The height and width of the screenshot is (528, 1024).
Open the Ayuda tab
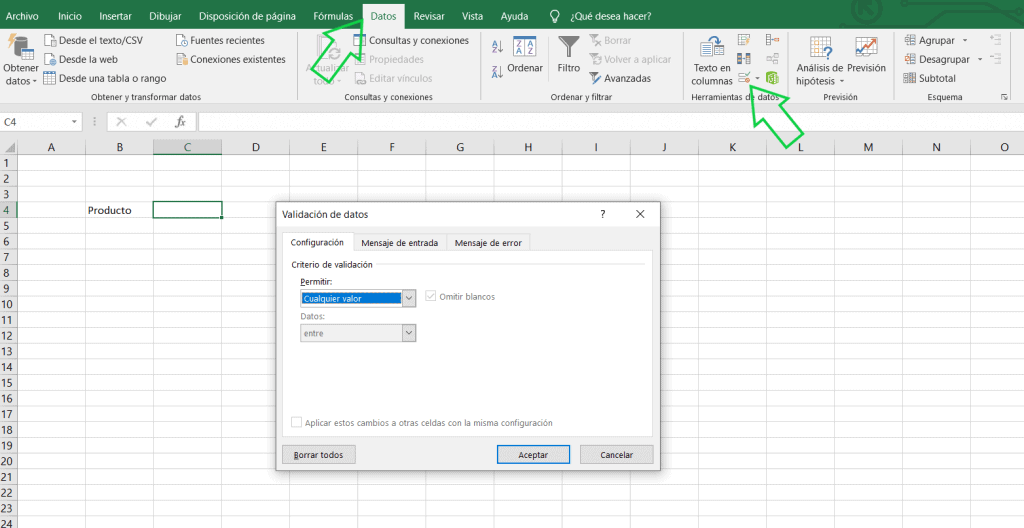tap(515, 16)
